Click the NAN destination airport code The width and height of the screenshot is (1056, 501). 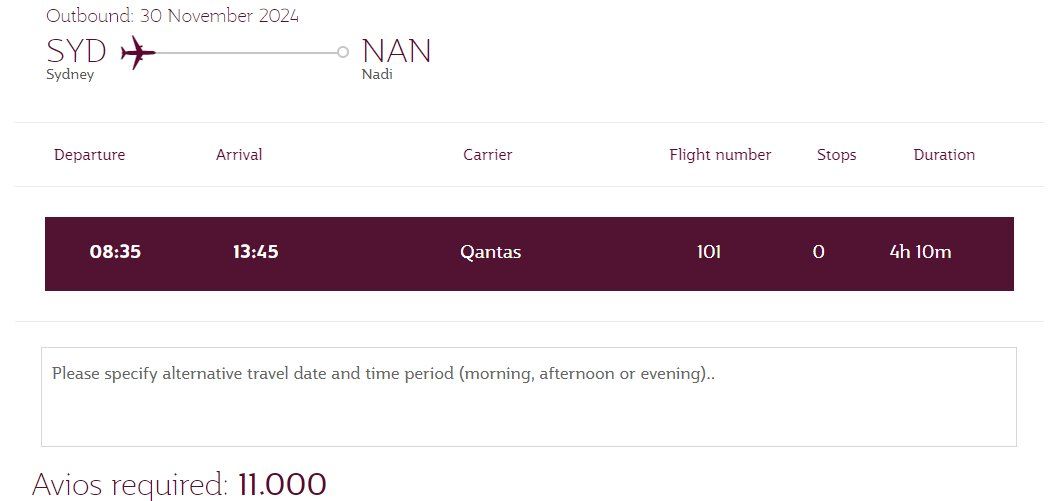click(x=396, y=51)
